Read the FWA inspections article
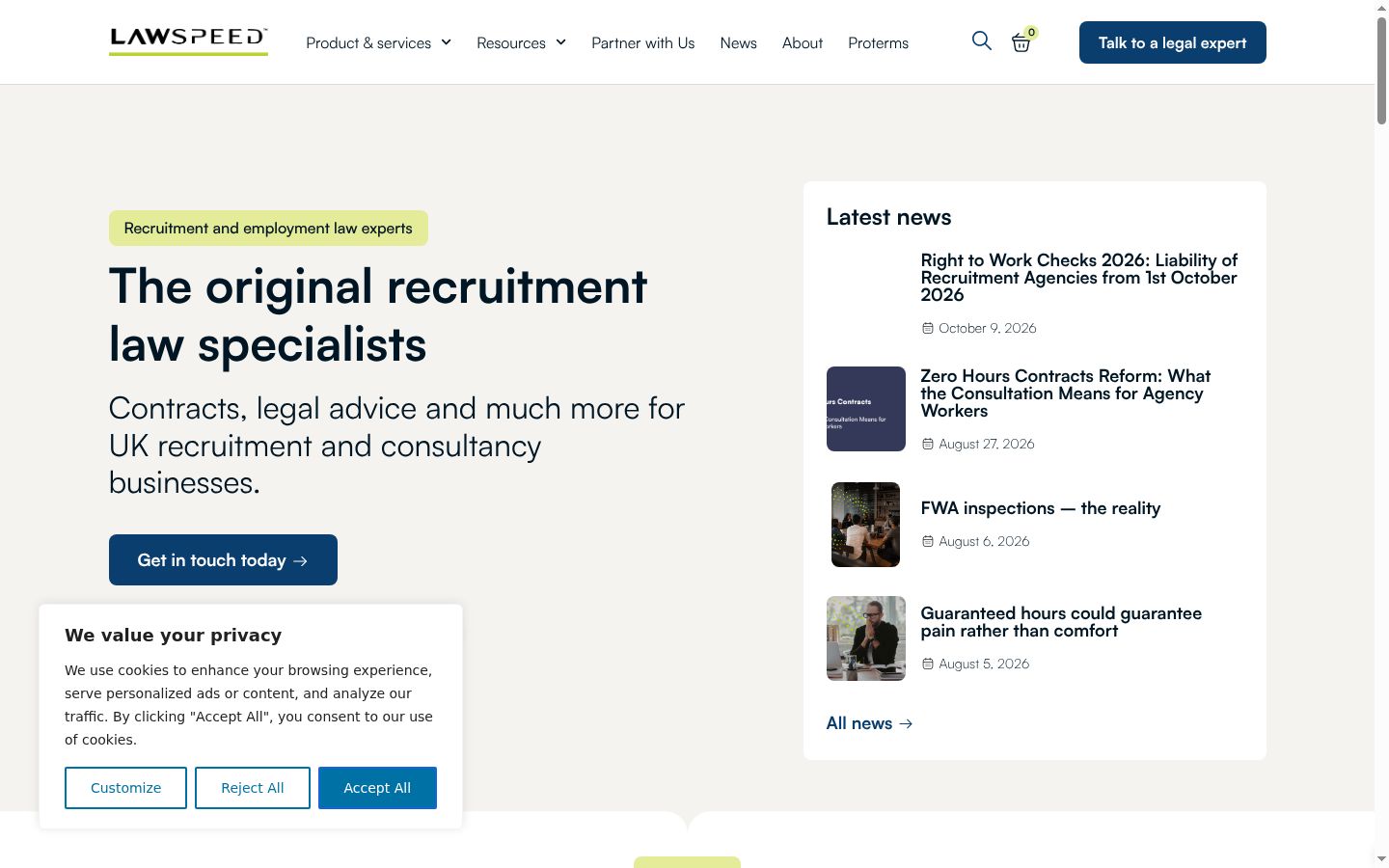This screenshot has height=868, width=1389. [1040, 508]
